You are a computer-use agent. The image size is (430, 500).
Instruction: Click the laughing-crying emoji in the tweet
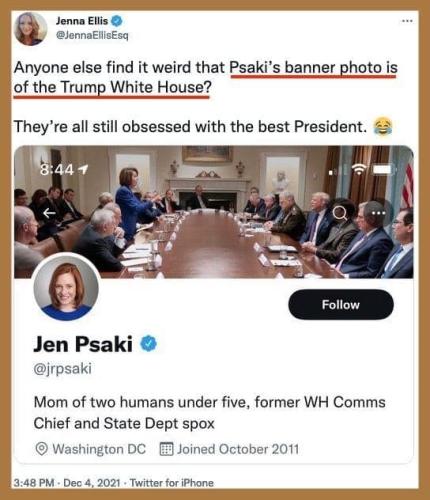pyautogui.click(x=383, y=127)
